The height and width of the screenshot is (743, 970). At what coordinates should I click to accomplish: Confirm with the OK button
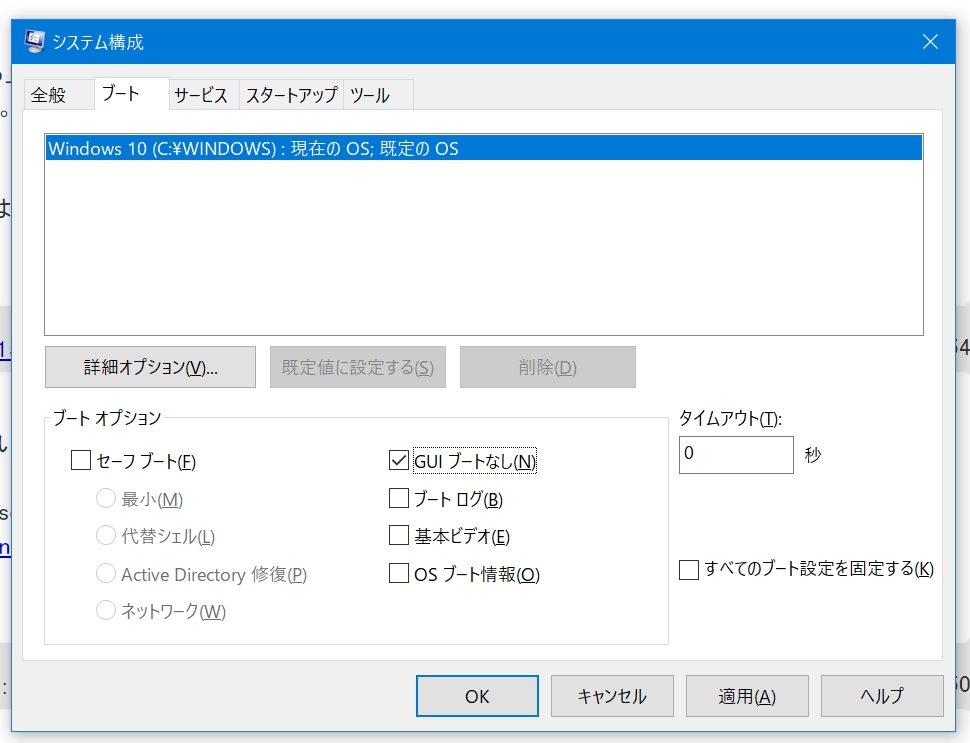[x=477, y=696]
